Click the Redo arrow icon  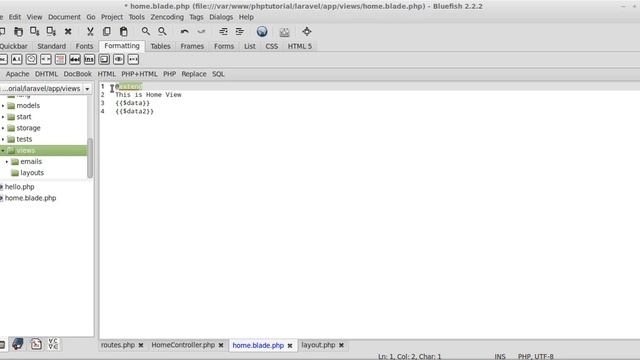201,31
